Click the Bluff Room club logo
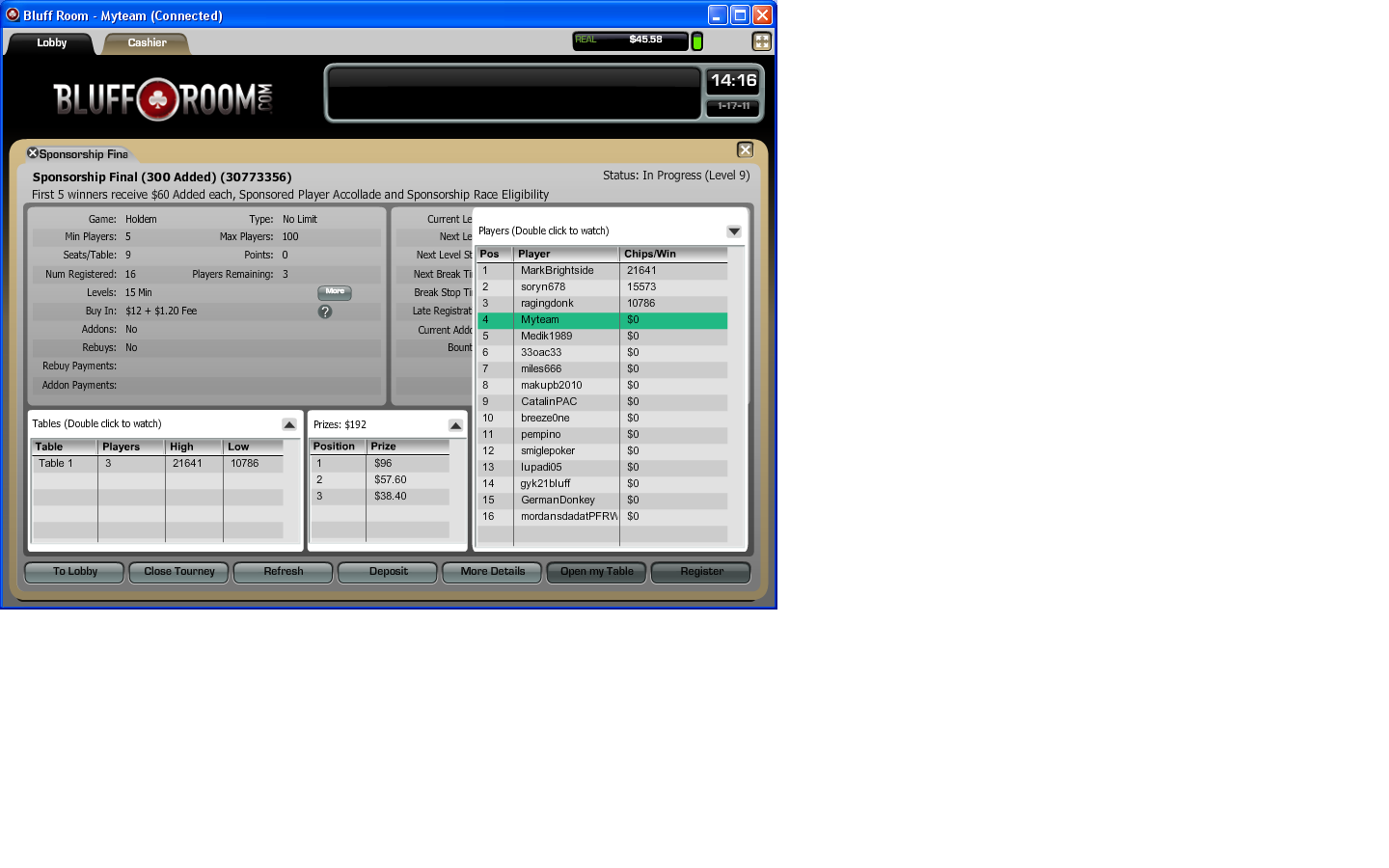1389x868 pixels. point(158,98)
